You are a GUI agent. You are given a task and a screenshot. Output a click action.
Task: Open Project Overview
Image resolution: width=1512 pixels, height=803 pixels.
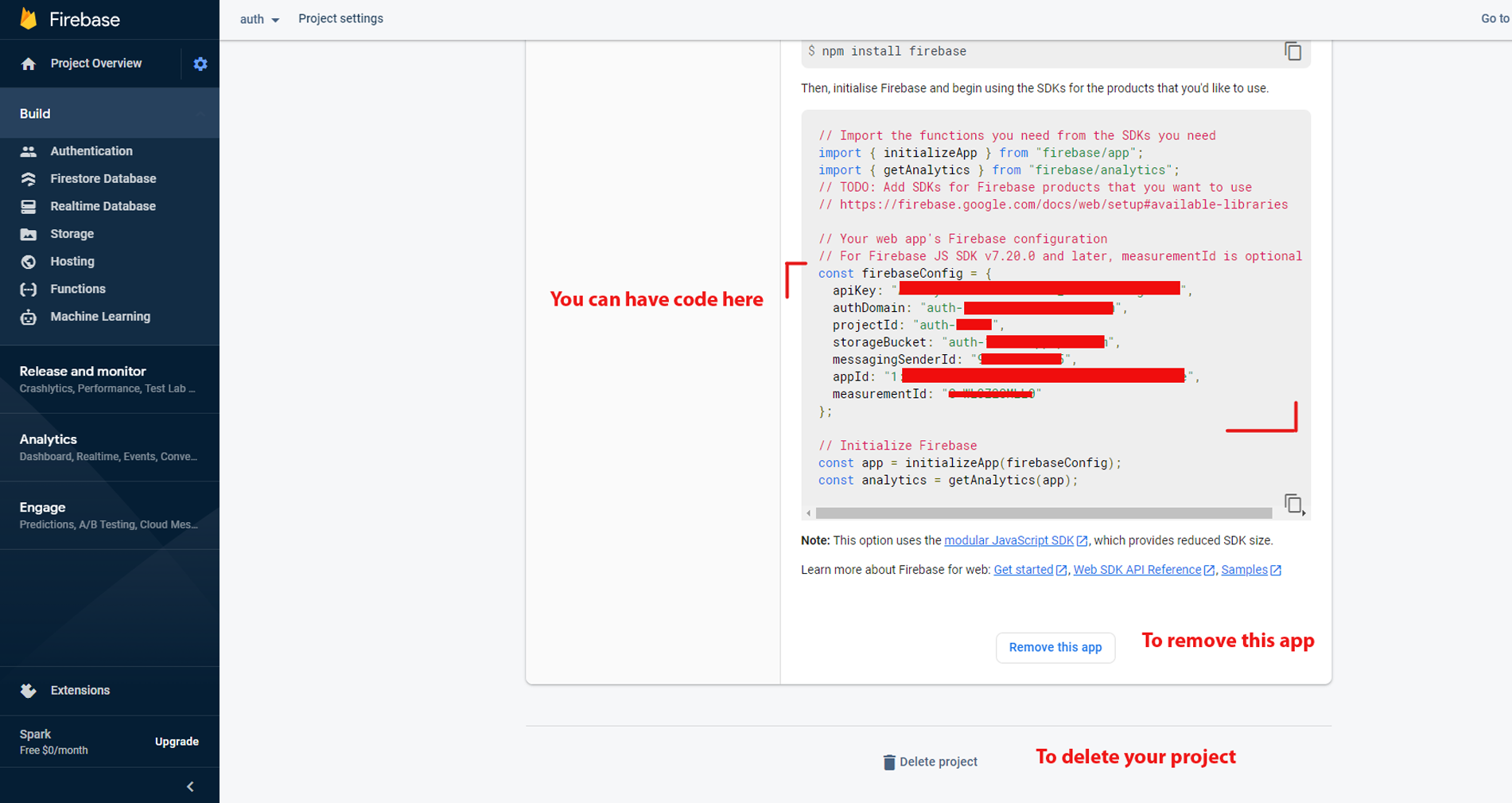tap(95, 64)
